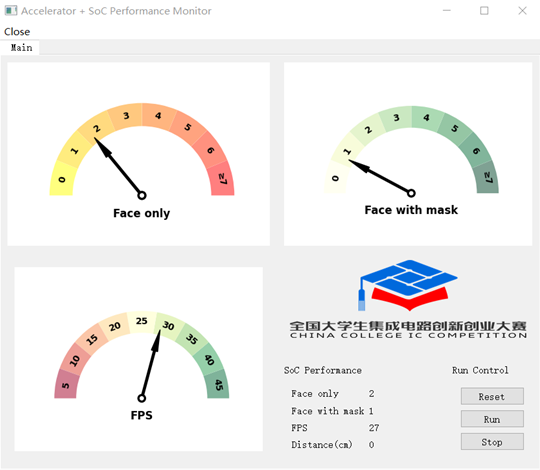This screenshot has width=540, height=470.
Task: Click the Reset button
Action: tap(492, 396)
